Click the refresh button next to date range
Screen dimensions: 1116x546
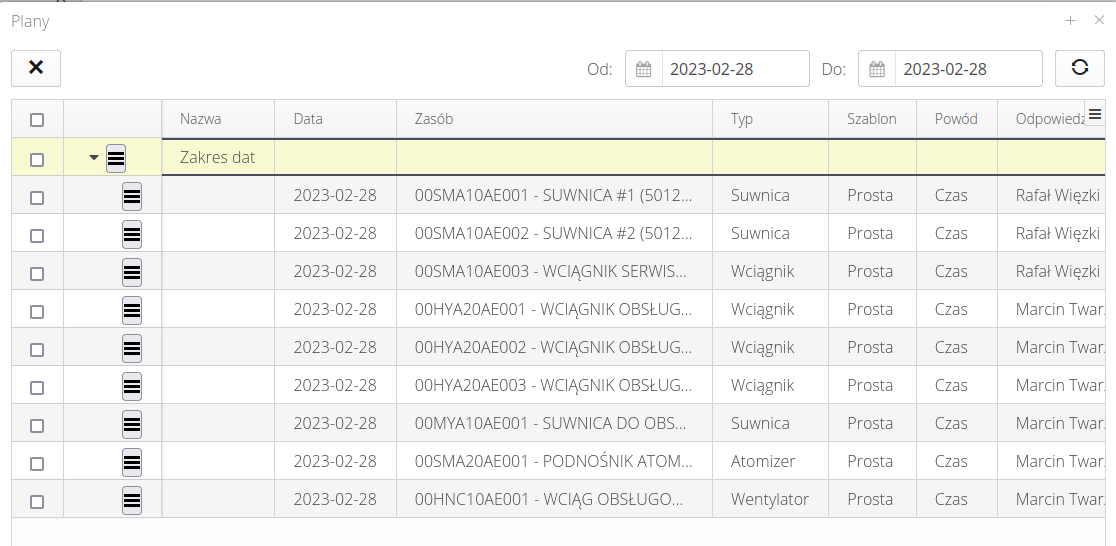(x=1079, y=68)
